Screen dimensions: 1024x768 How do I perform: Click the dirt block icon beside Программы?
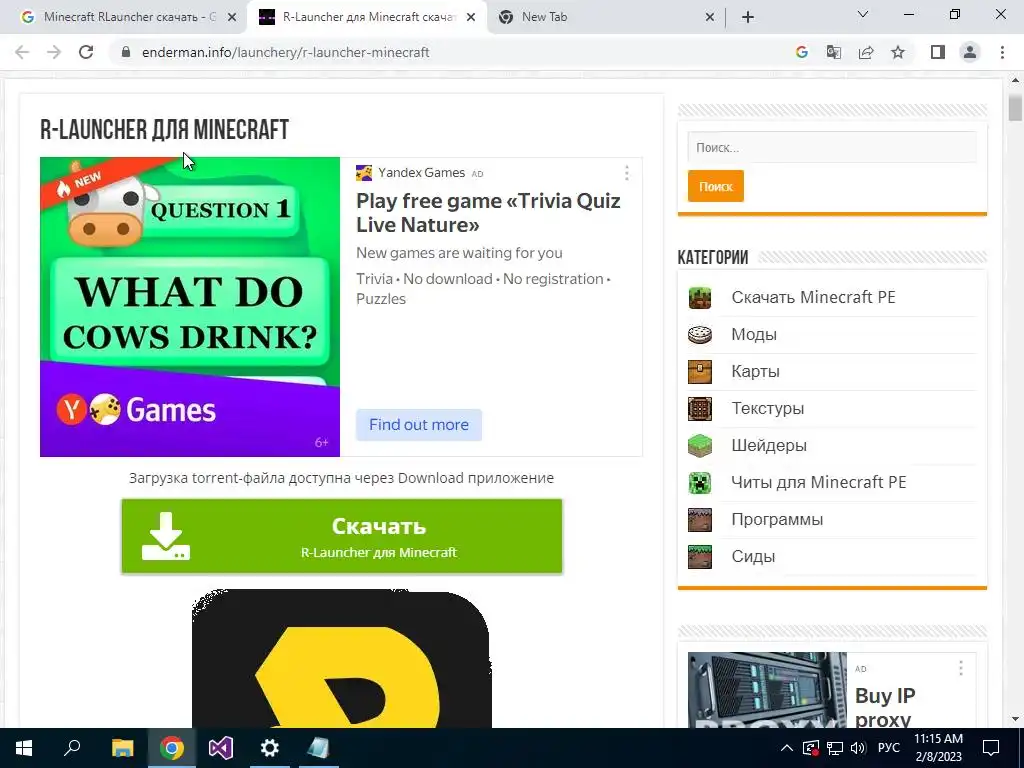699,520
